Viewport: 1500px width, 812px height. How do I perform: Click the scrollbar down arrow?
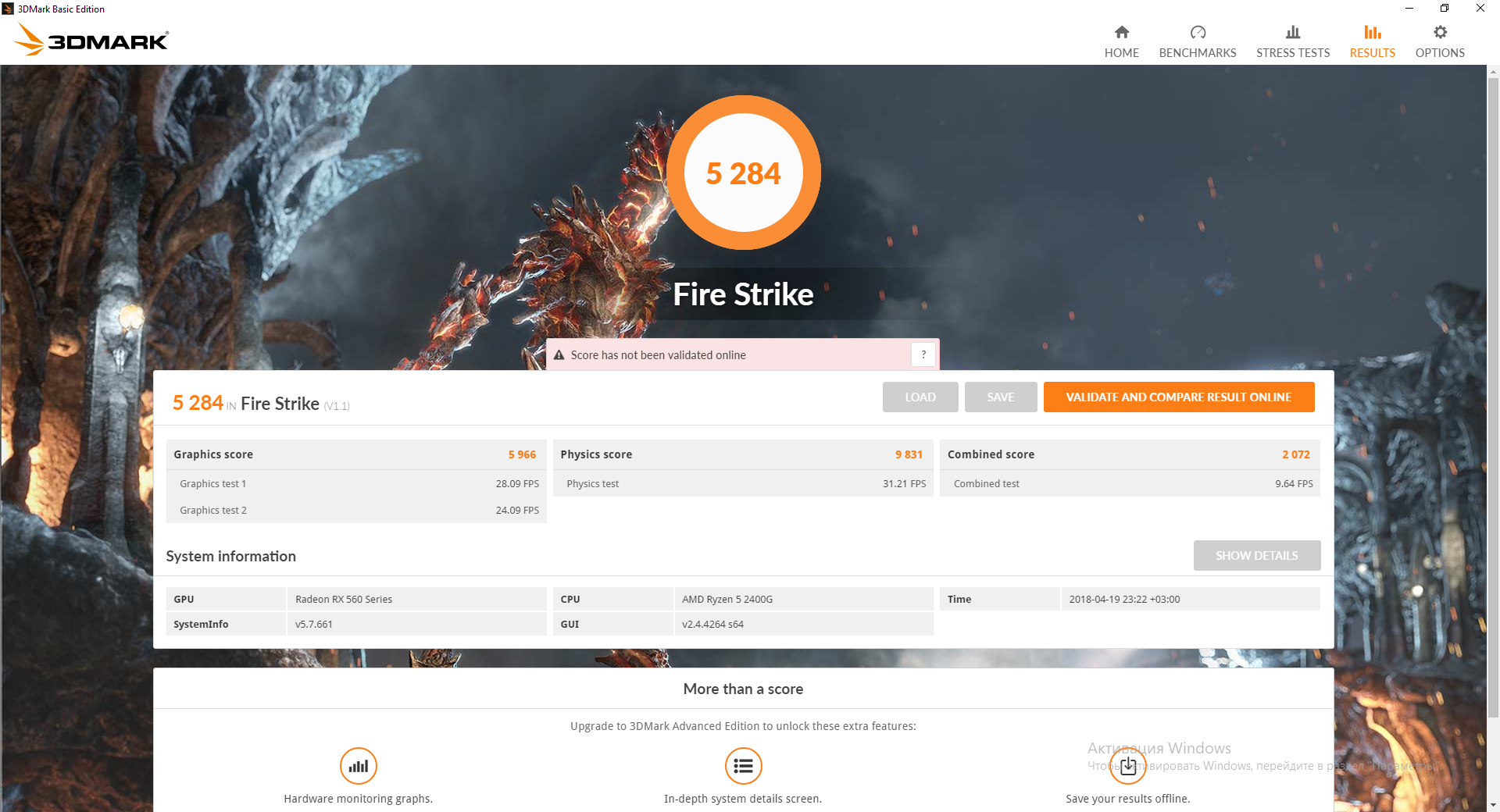click(x=1493, y=805)
